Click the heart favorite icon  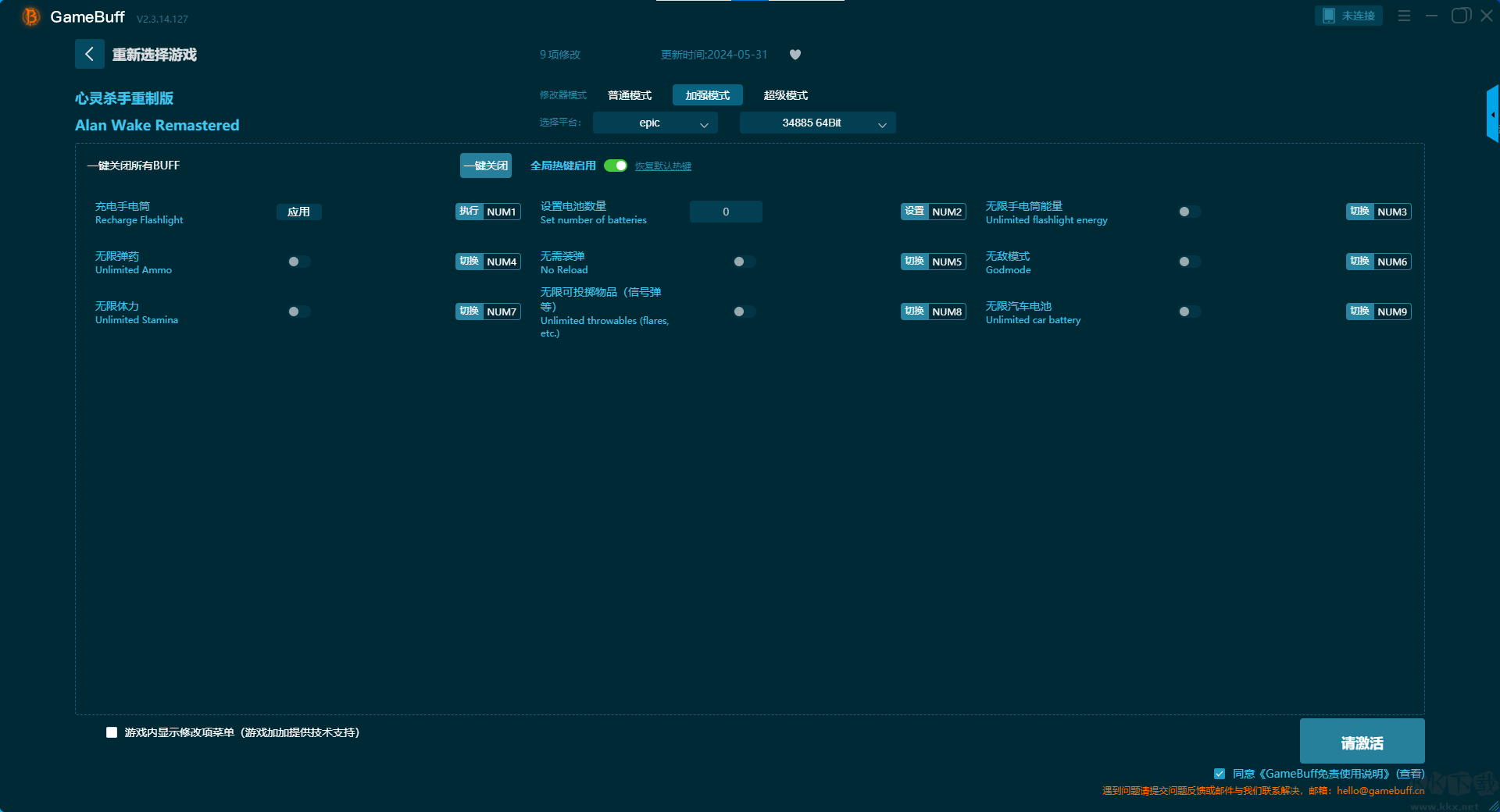pyautogui.click(x=795, y=55)
